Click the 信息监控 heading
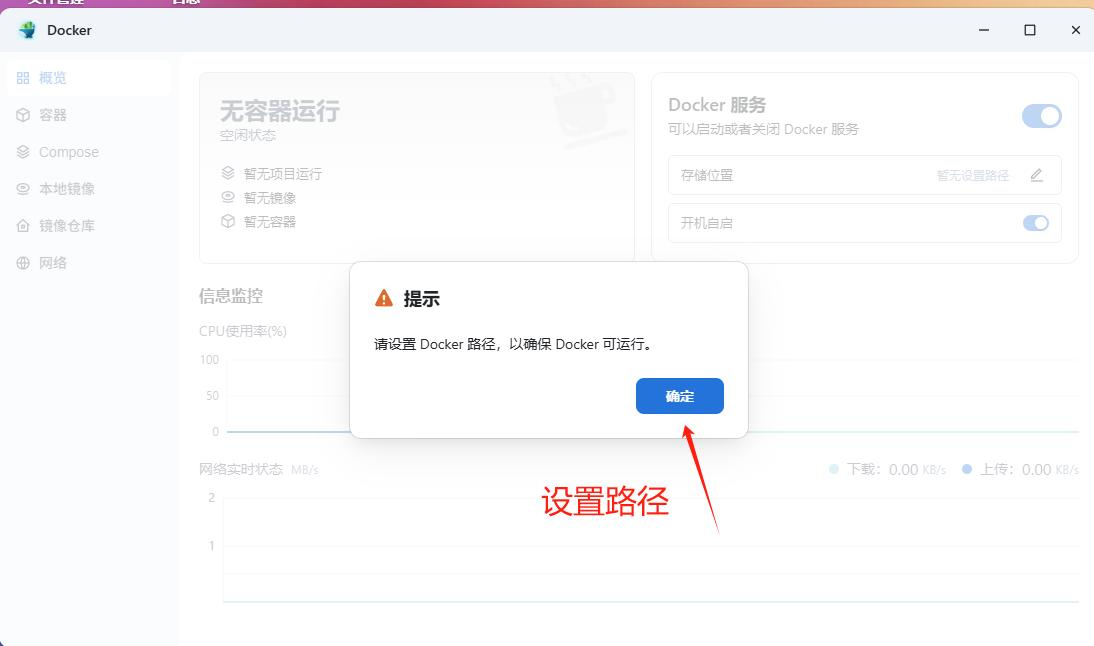The image size is (1094, 646). [231, 296]
